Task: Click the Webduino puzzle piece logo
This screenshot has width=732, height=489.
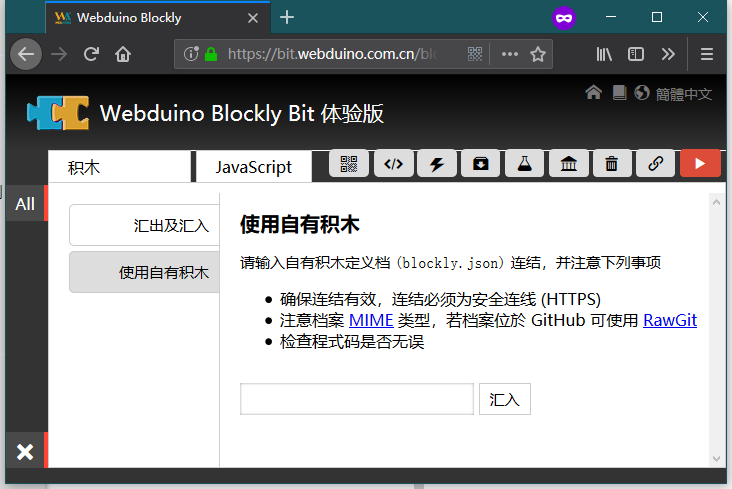Action: [58, 113]
